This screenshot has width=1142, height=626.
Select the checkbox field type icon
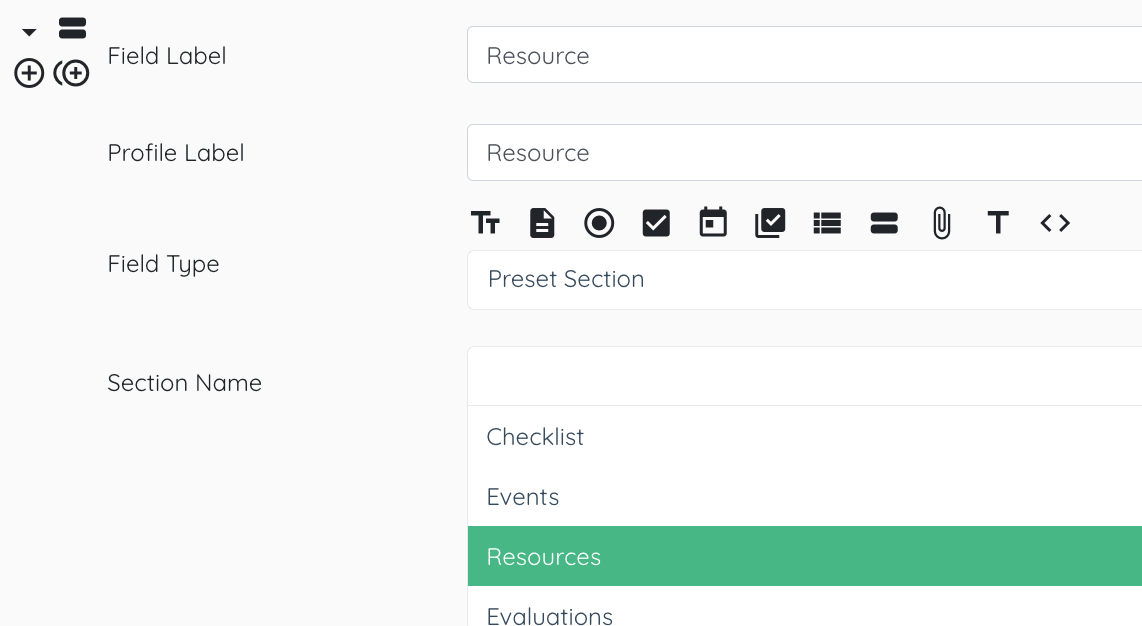click(656, 223)
